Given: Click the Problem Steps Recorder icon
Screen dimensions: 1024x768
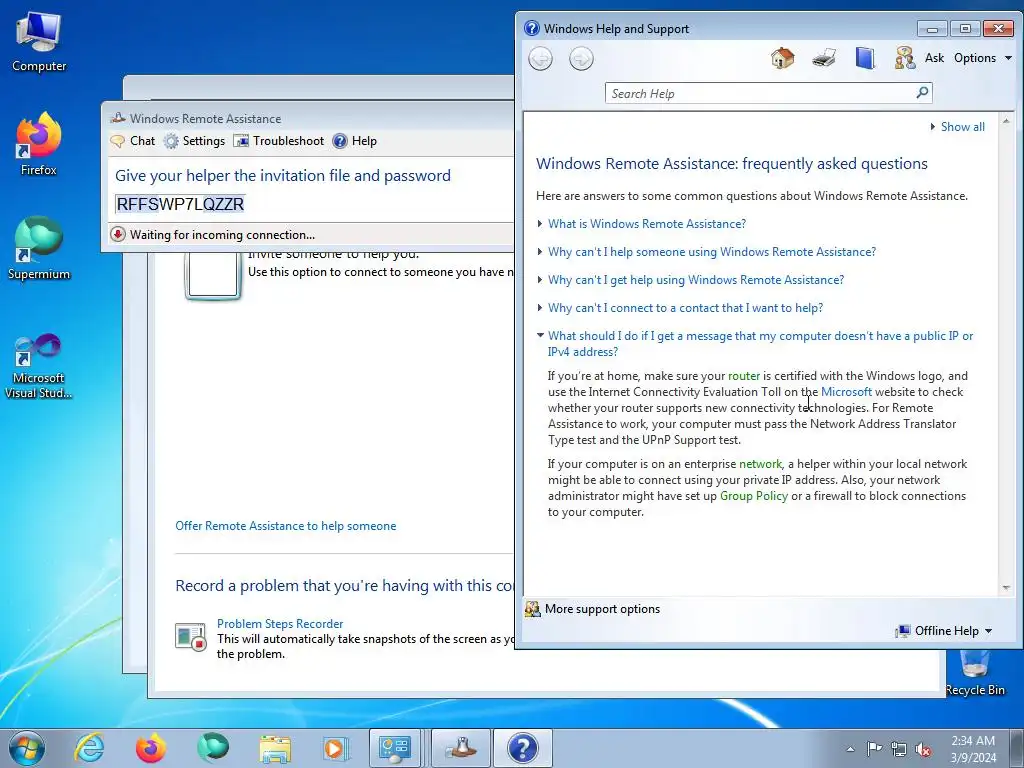Looking at the screenshot, I should point(191,637).
